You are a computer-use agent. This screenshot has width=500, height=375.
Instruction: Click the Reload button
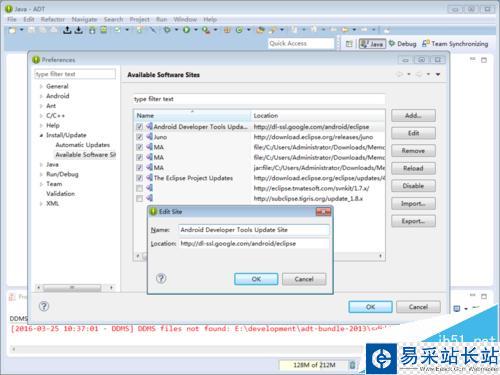[413, 168]
